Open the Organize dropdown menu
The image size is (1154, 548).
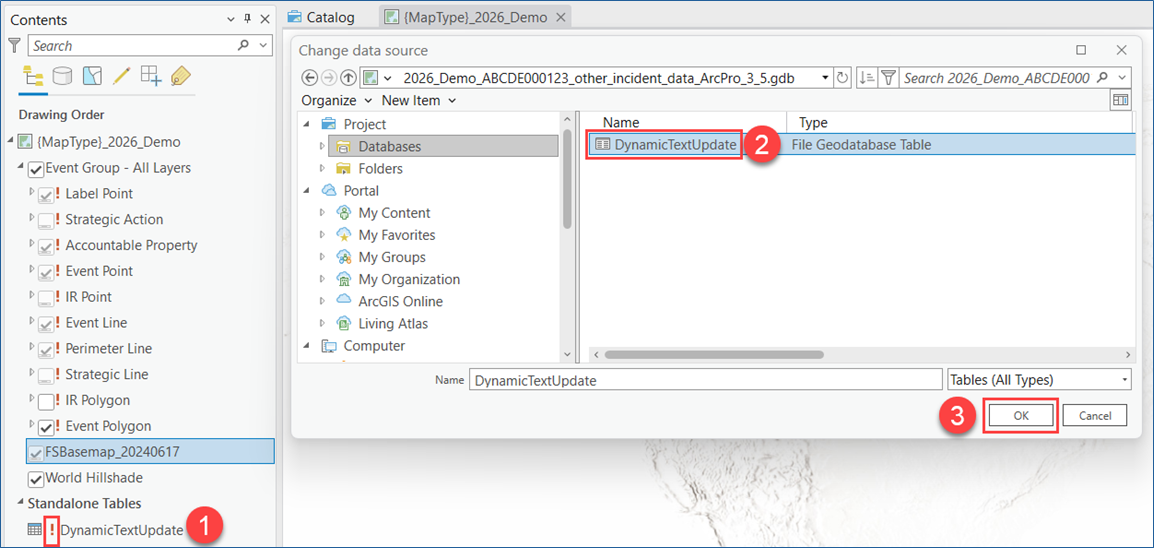pyautogui.click(x=336, y=100)
